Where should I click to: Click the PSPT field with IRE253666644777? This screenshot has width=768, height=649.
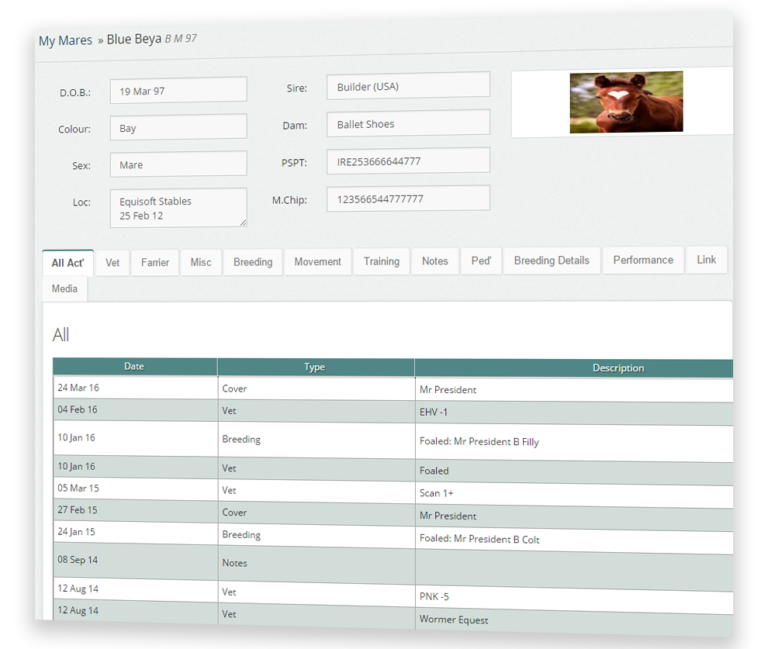408,161
